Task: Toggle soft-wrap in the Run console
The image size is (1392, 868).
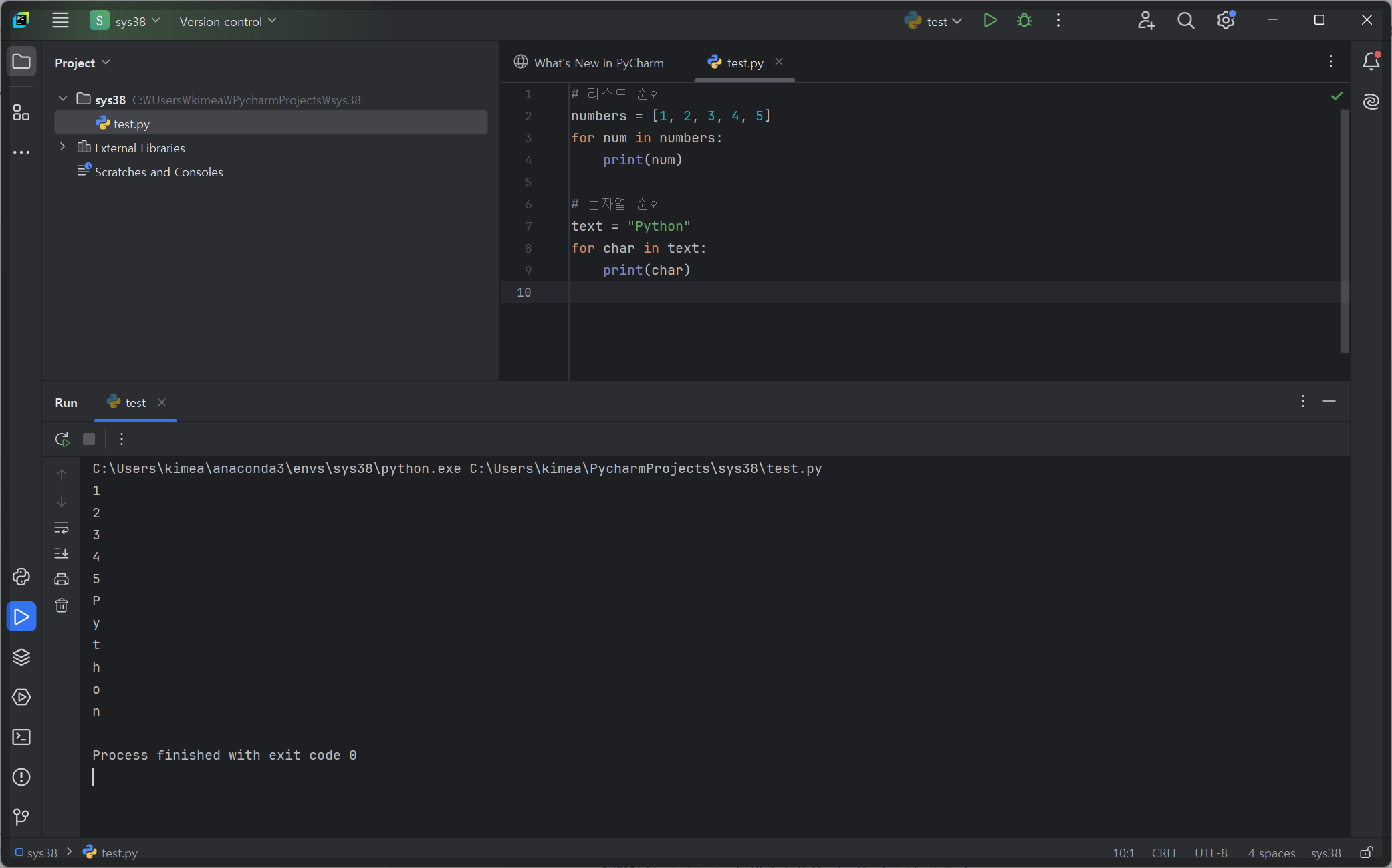Action: point(62,527)
